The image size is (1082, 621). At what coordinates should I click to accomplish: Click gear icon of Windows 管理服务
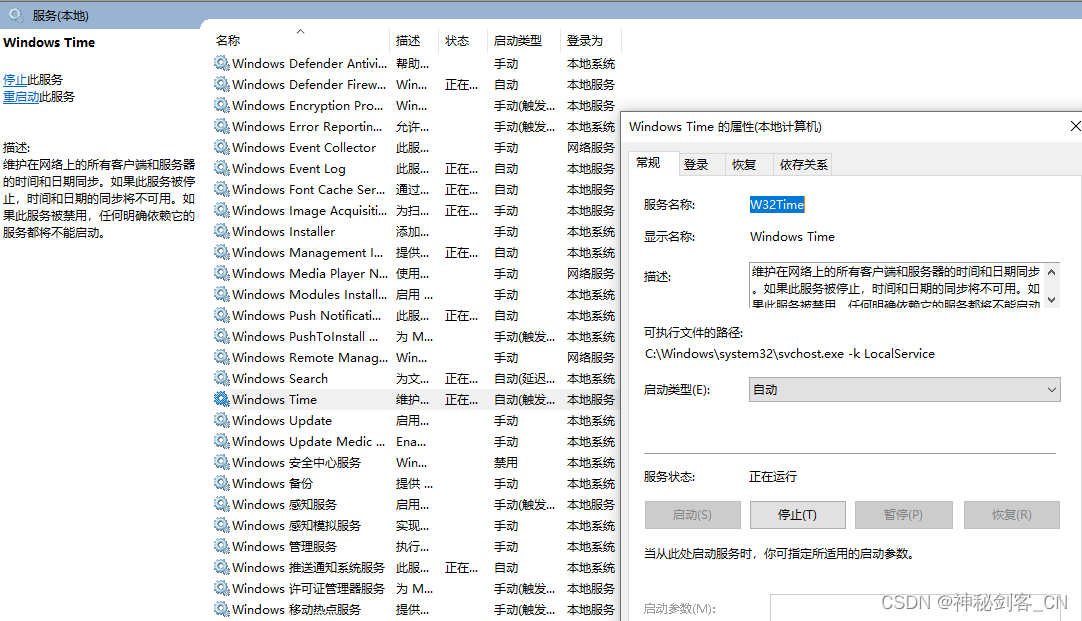click(x=222, y=546)
